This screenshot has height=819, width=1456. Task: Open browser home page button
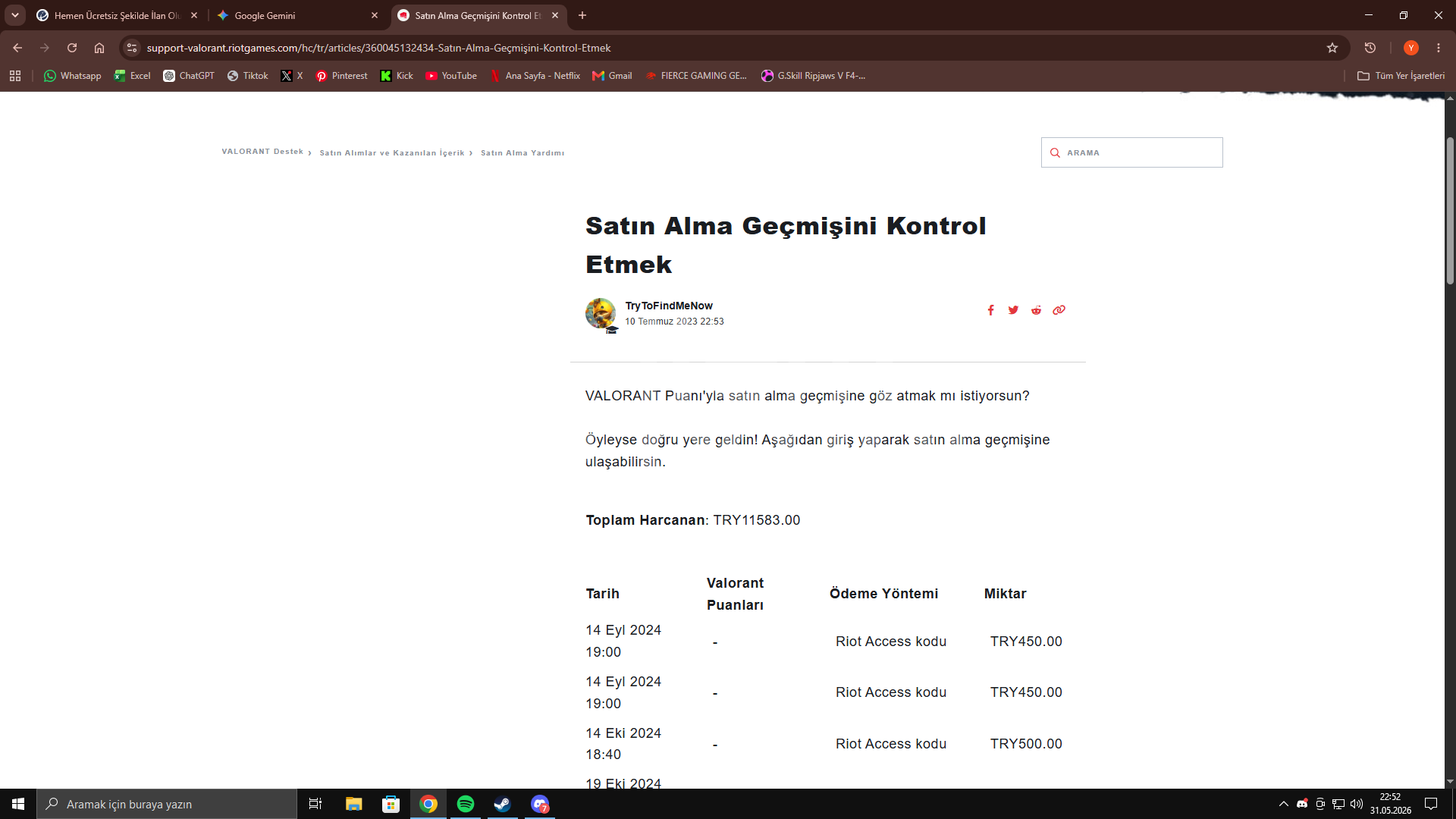99,48
